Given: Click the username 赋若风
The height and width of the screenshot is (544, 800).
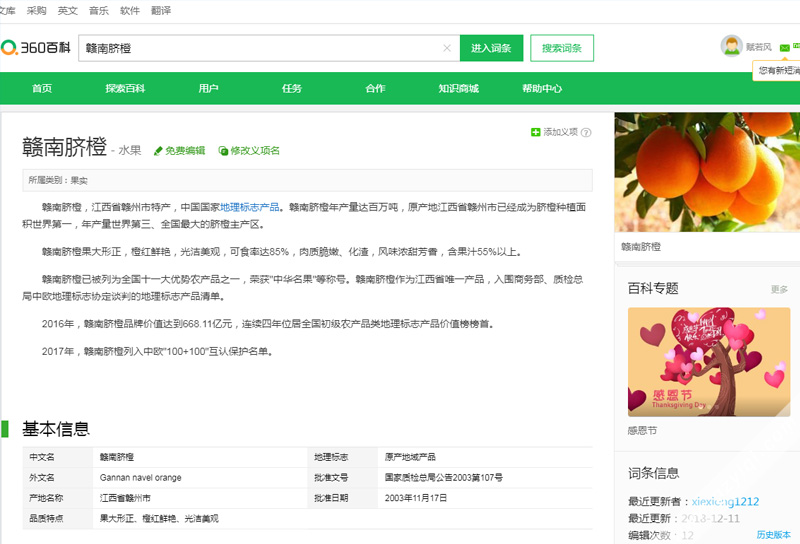Looking at the screenshot, I should tap(759, 47).
